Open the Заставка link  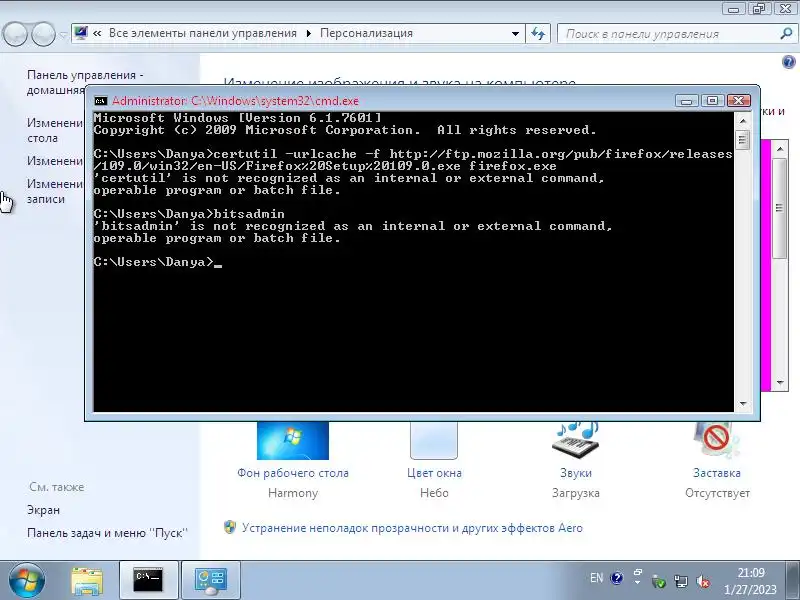(717, 473)
